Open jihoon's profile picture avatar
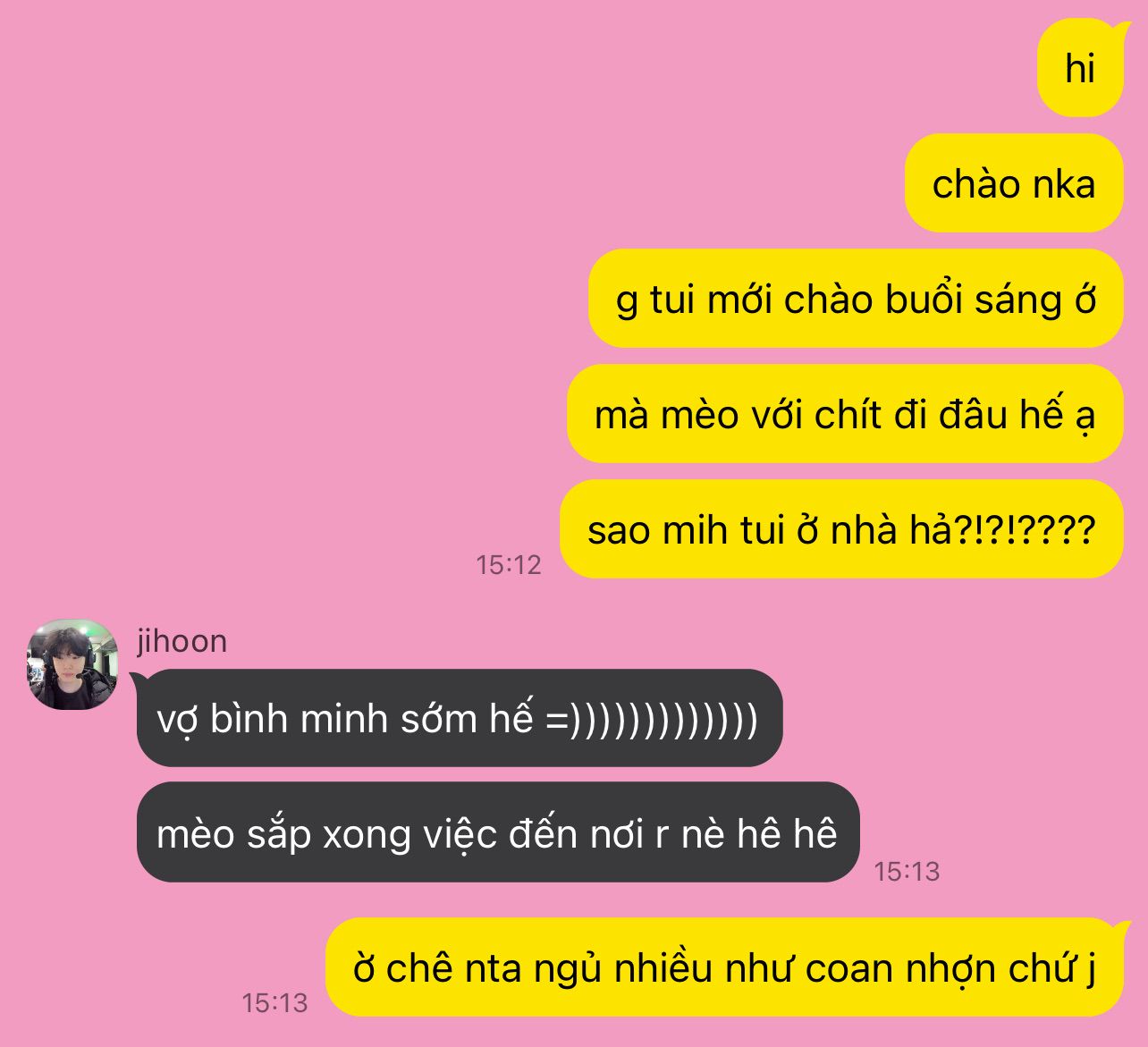This screenshot has width=1148, height=1047. click(72, 664)
